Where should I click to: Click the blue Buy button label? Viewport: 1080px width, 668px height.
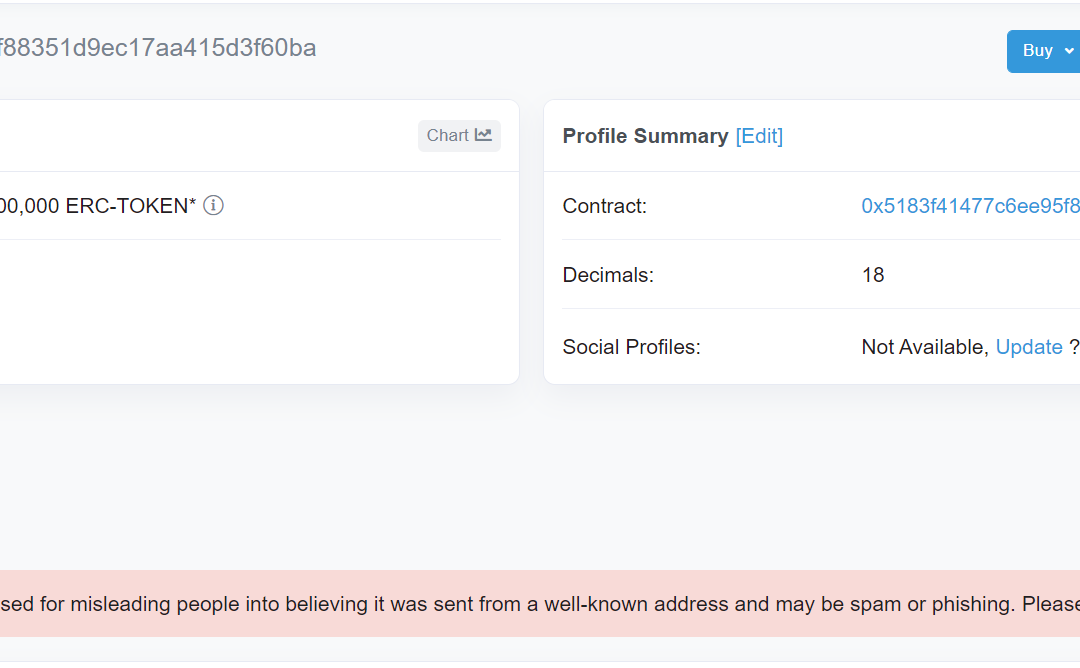1037,51
